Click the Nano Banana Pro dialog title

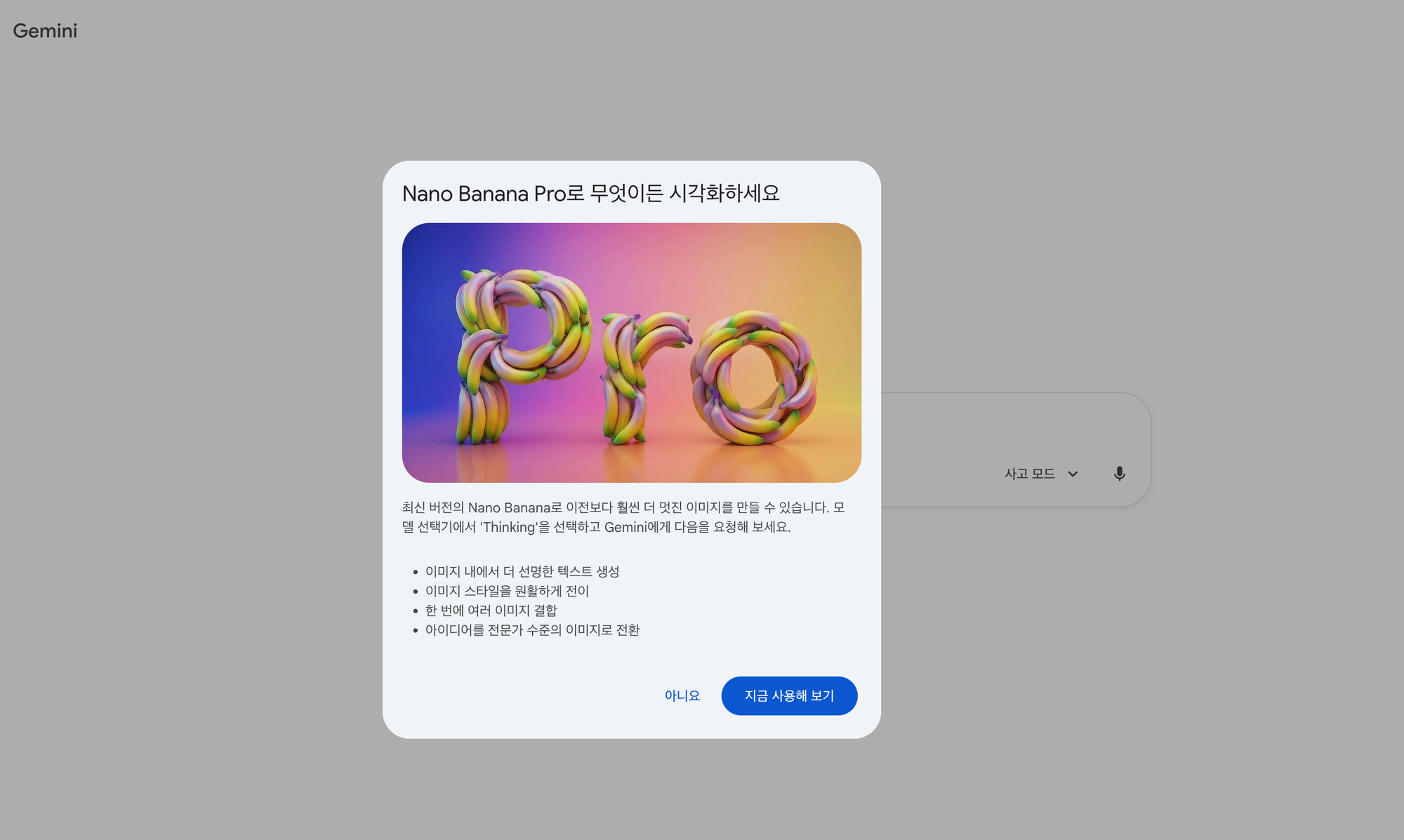[590, 194]
